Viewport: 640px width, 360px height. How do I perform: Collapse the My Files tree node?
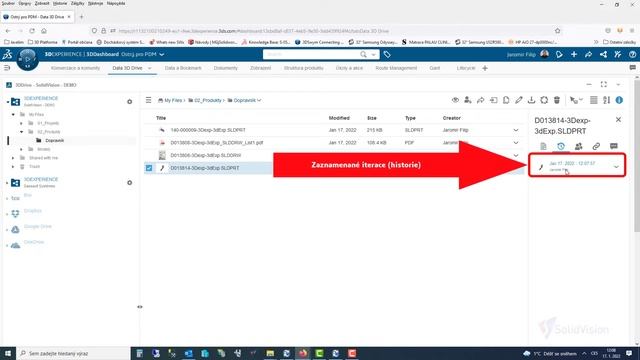[13, 115]
